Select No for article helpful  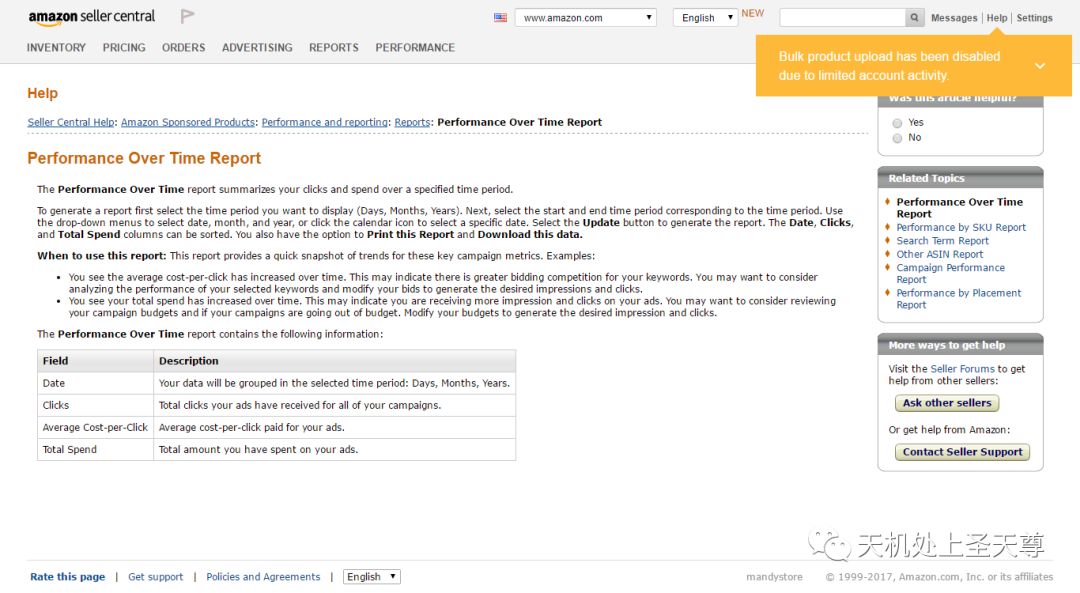[897, 138]
